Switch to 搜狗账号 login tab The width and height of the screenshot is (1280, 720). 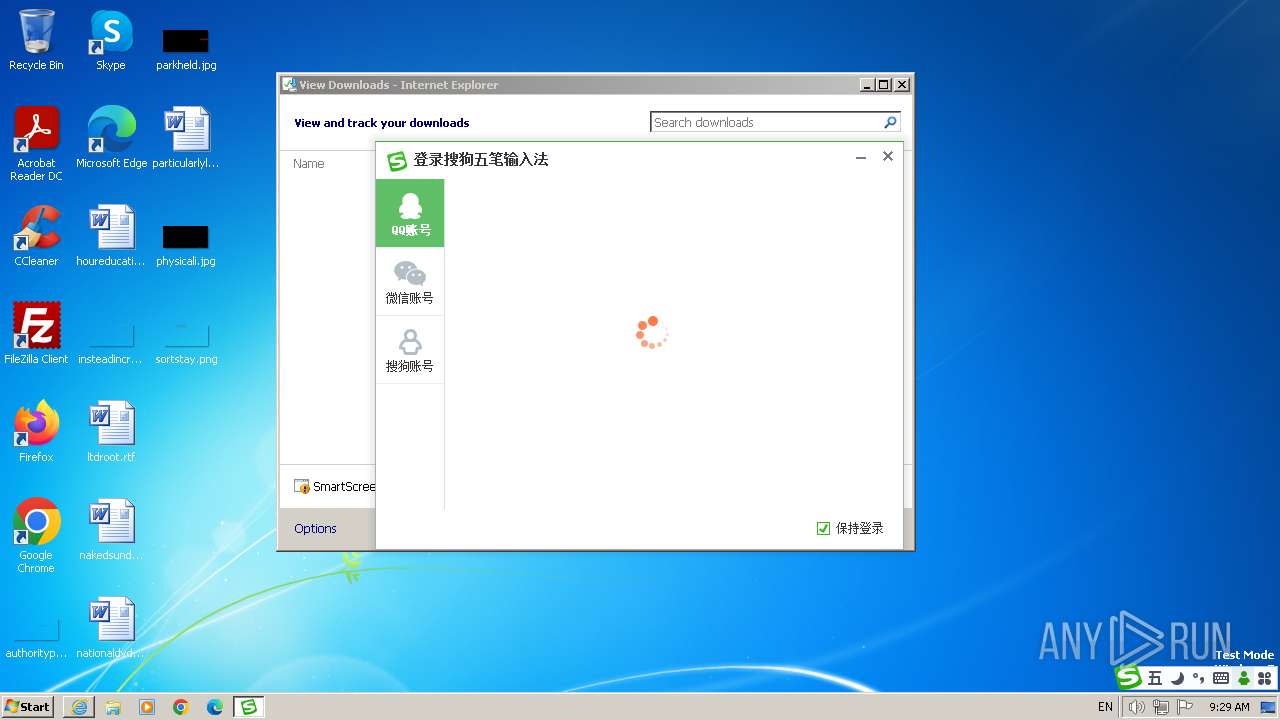click(410, 350)
